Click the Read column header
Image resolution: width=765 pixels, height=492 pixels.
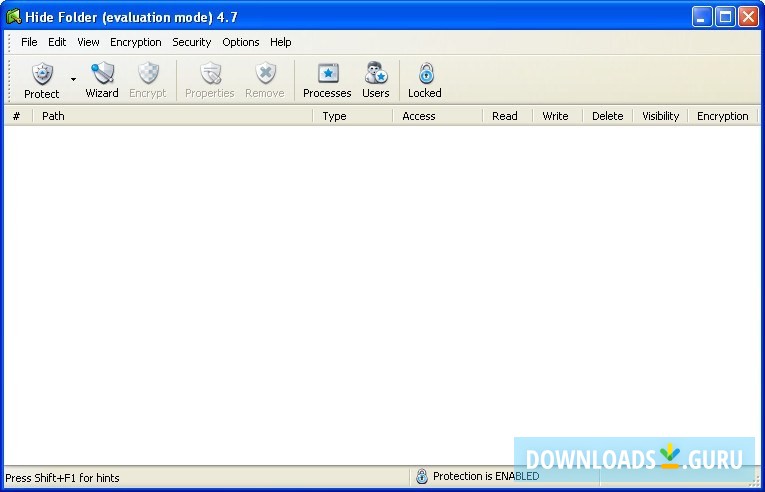click(507, 116)
